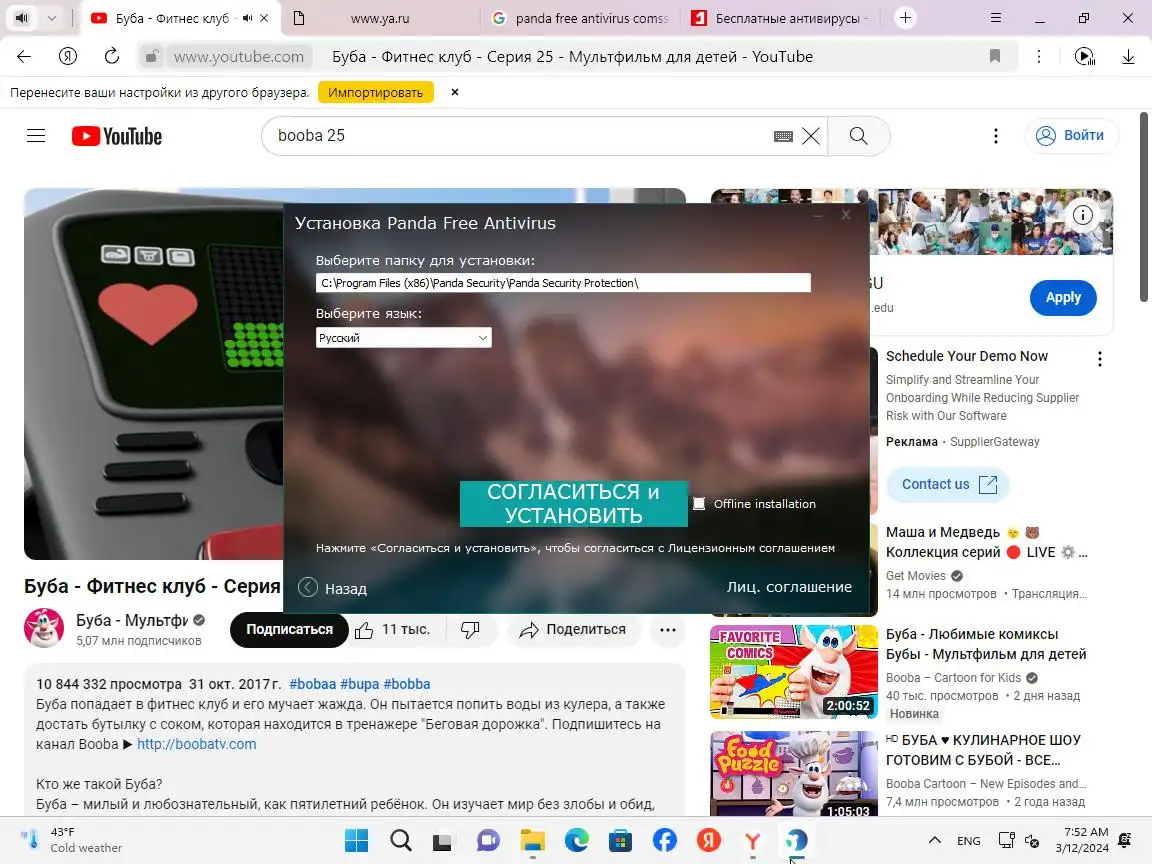Open the YouTube hamburger guide menu
The width and height of the screenshot is (1152, 864).
36,136
